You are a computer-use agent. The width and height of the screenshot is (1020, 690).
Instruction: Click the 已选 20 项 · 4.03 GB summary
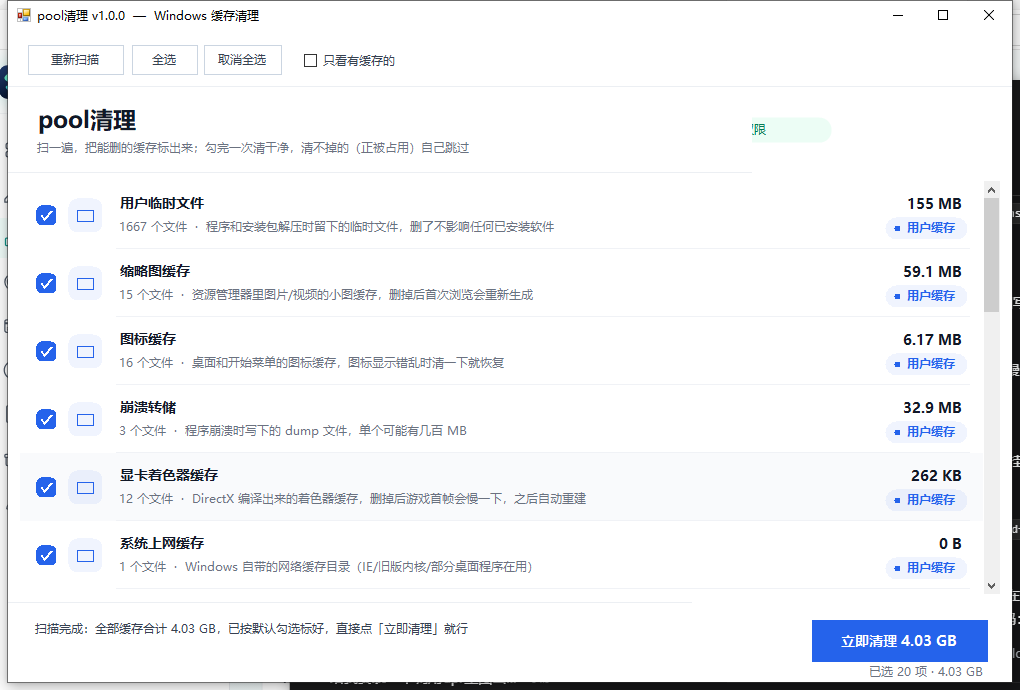point(926,672)
